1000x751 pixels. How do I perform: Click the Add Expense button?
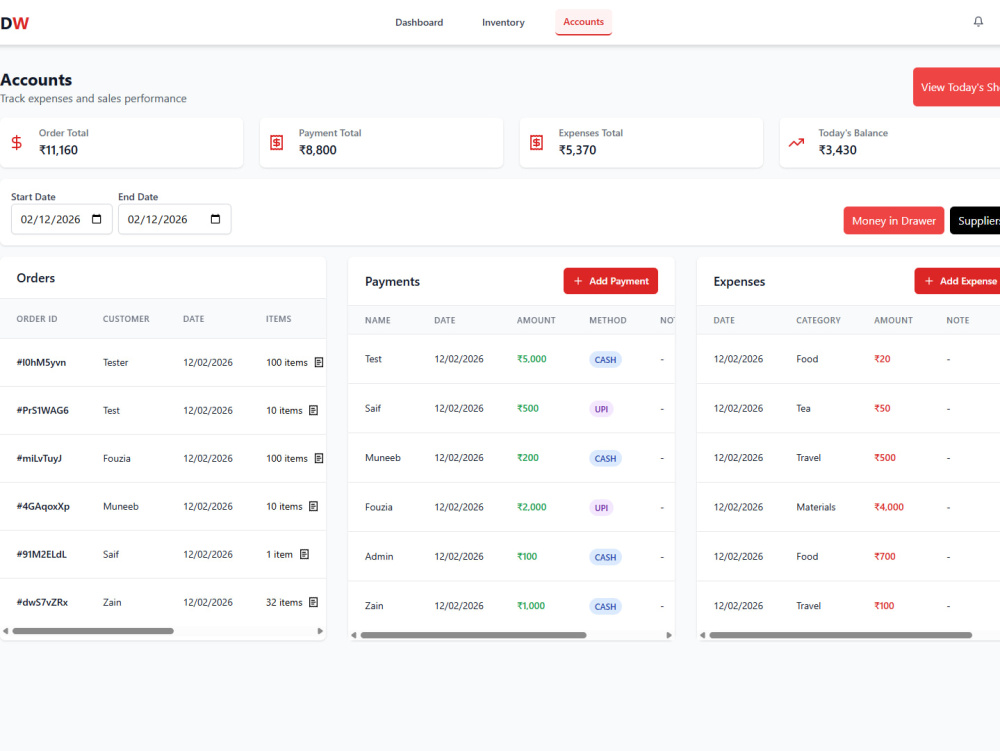pos(957,281)
